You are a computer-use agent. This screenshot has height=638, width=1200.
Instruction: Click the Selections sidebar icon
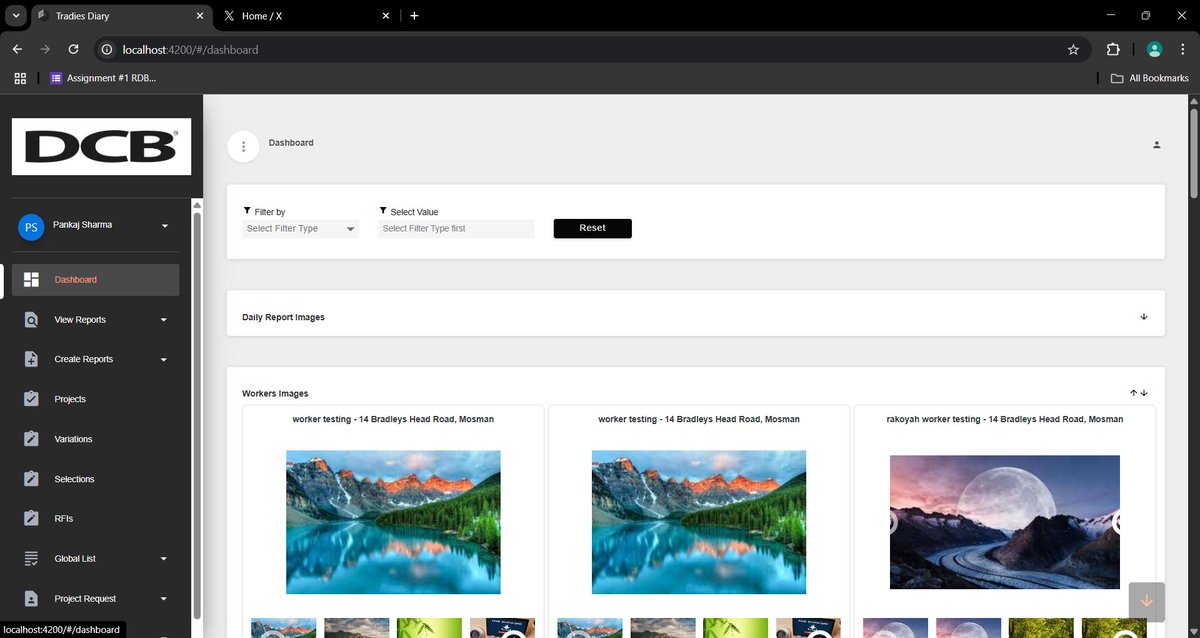[x=32, y=479]
